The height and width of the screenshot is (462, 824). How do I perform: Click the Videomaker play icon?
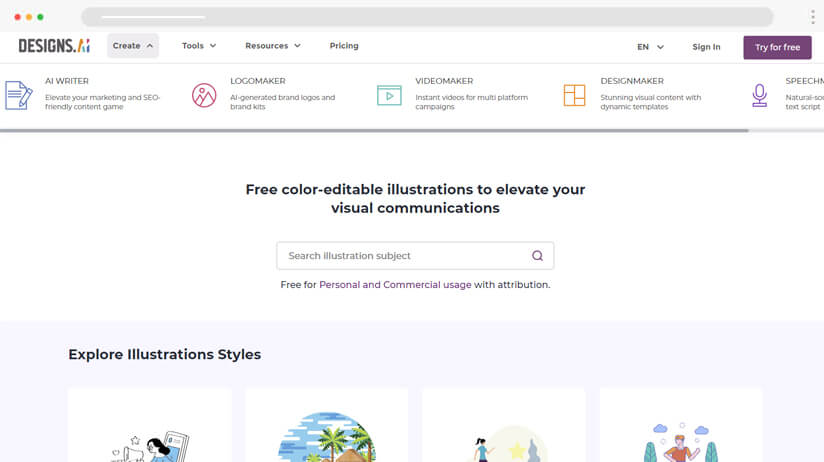[389, 95]
